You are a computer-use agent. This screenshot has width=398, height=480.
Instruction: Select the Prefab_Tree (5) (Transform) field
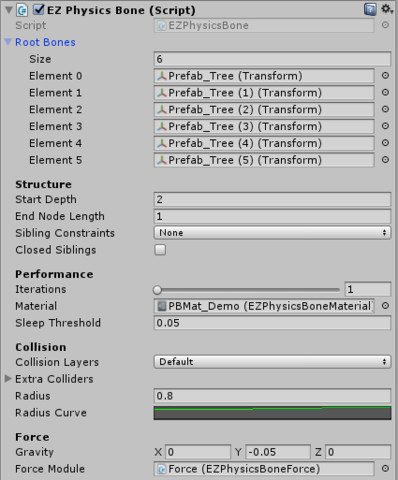pos(264,160)
